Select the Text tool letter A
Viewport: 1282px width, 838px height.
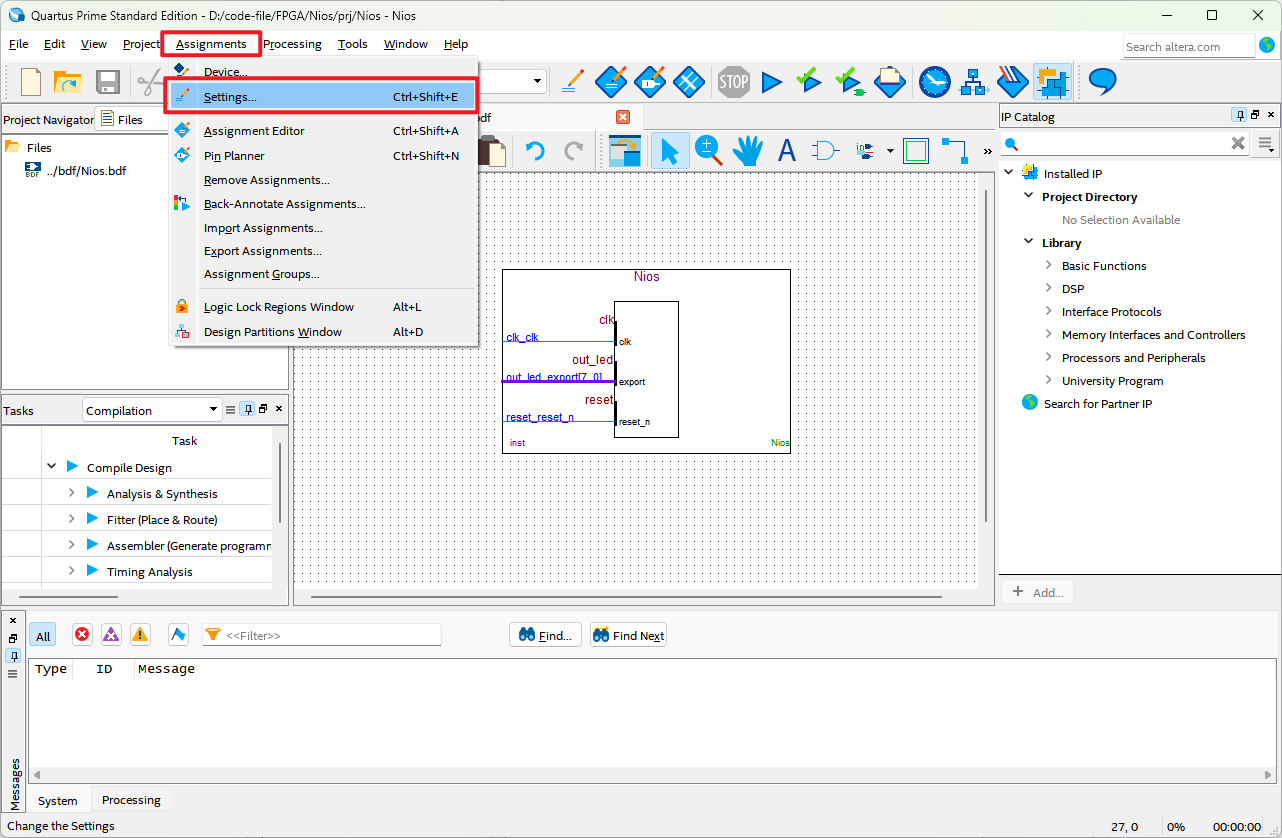click(x=787, y=151)
